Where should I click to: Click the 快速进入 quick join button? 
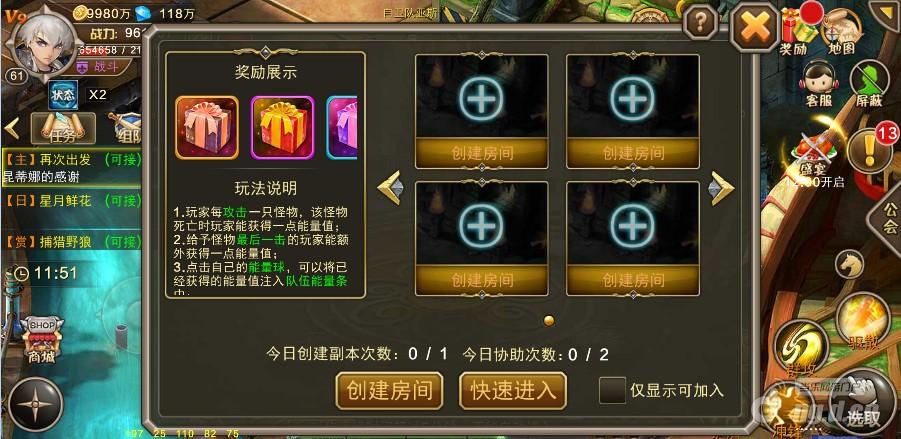[x=513, y=391]
